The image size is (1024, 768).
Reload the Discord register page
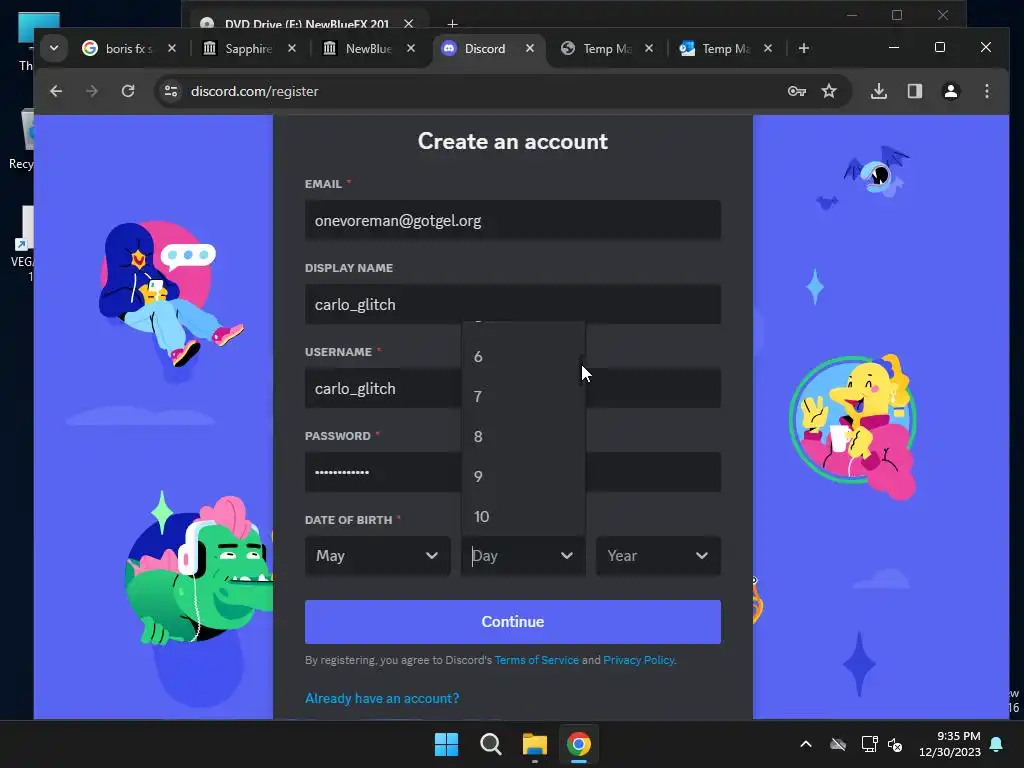(x=128, y=91)
